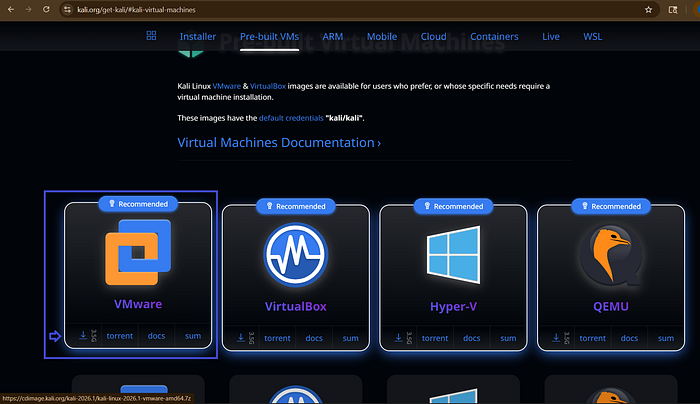Open the VirtualBox docs link
700x404 pixels.
click(314, 338)
